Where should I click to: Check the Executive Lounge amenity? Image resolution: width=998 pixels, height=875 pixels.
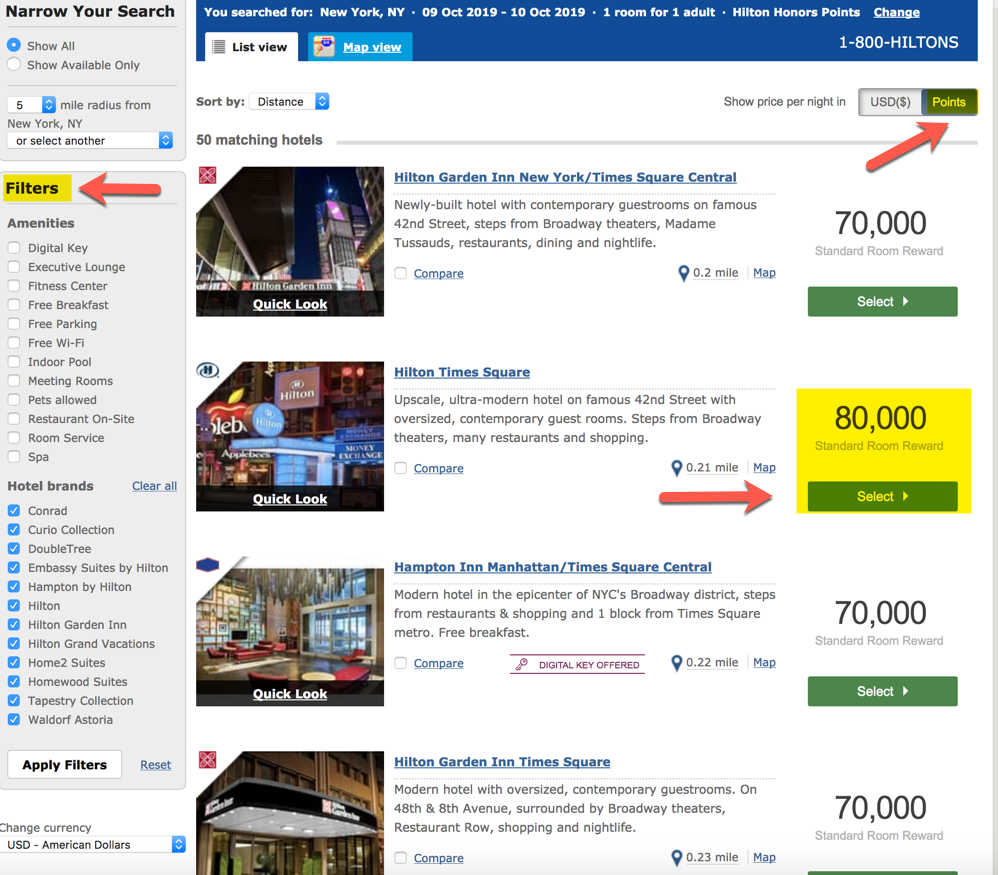tap(13, 267)
